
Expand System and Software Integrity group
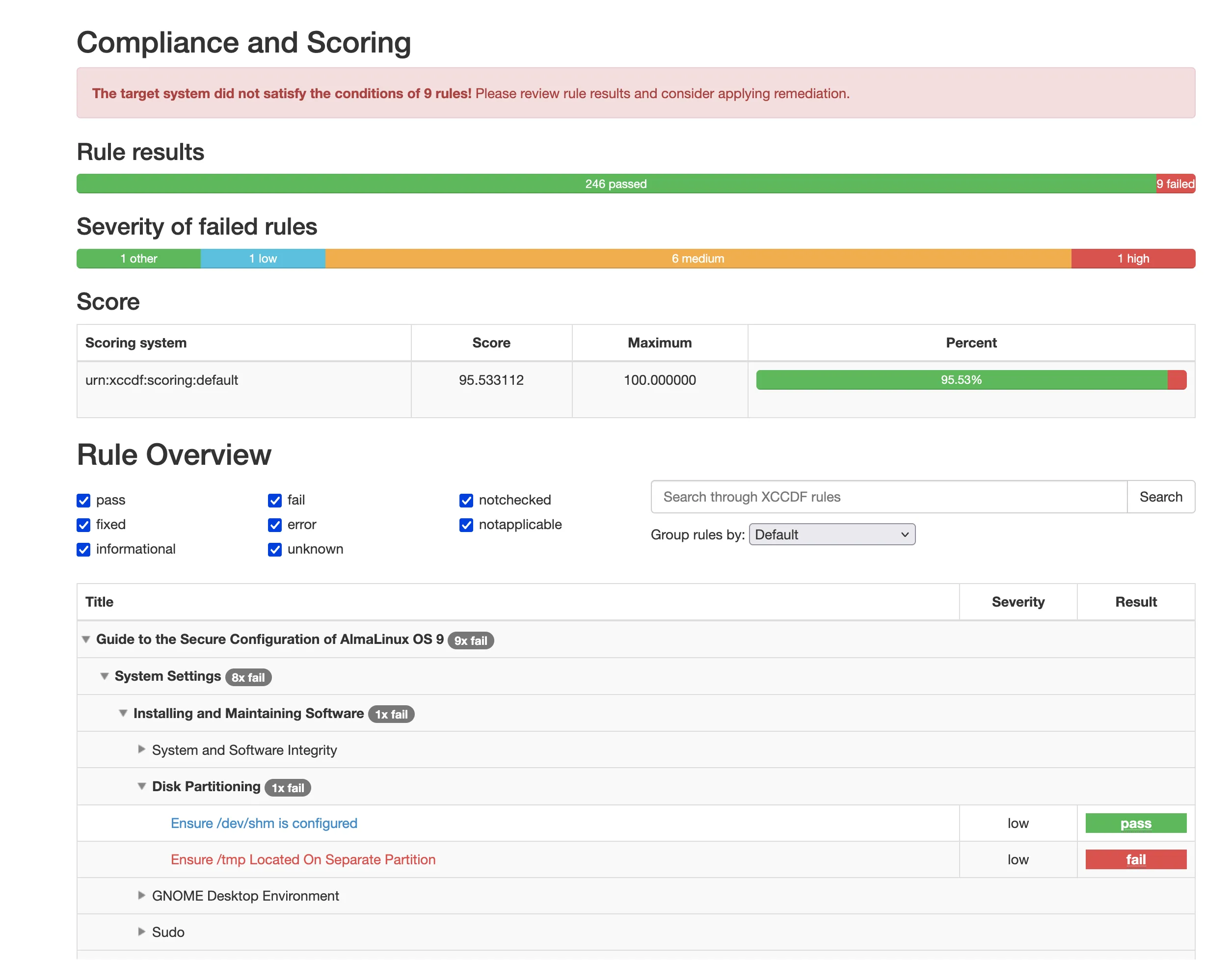(x=141, y=749)
